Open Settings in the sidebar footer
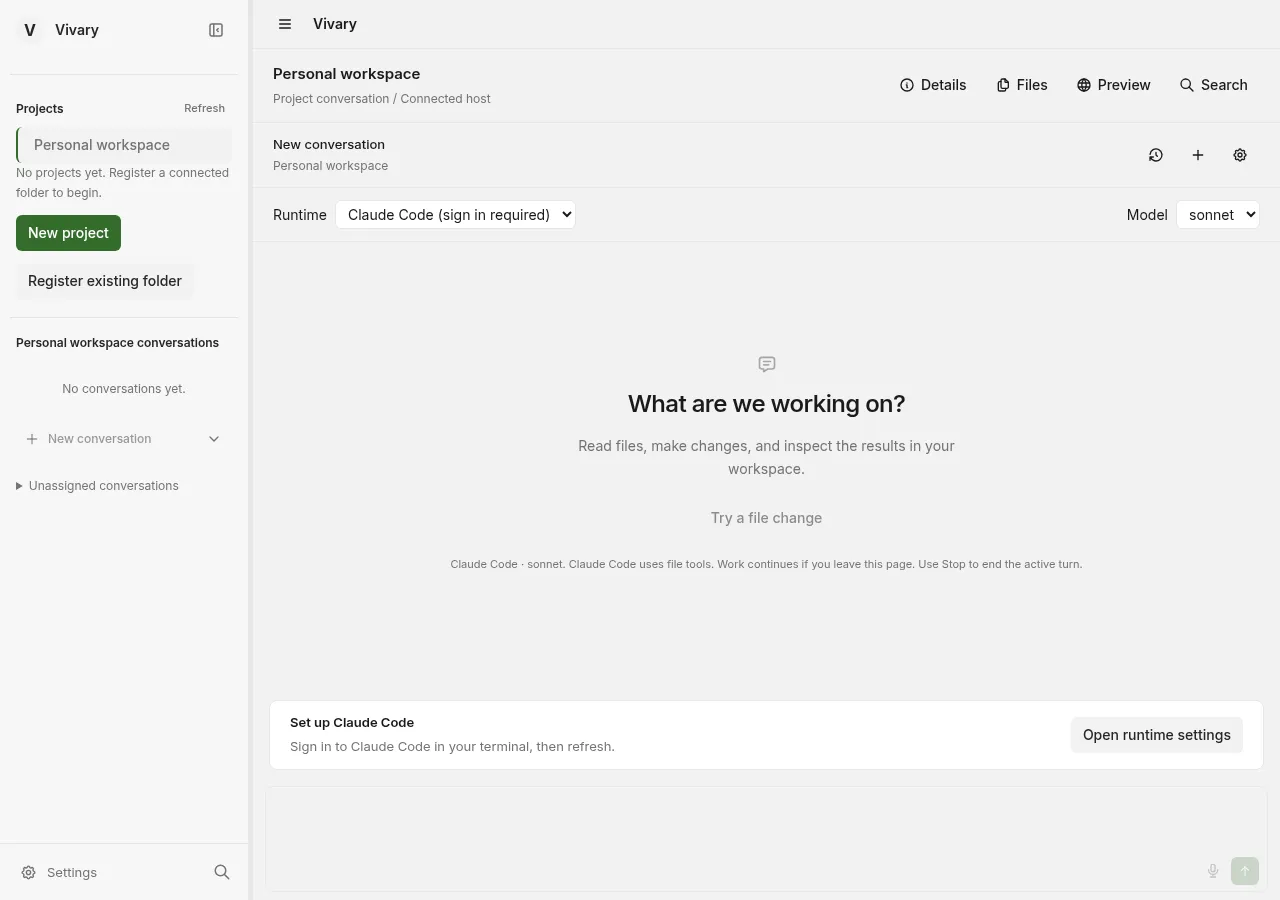The image size is (1280, 900). 60,872
